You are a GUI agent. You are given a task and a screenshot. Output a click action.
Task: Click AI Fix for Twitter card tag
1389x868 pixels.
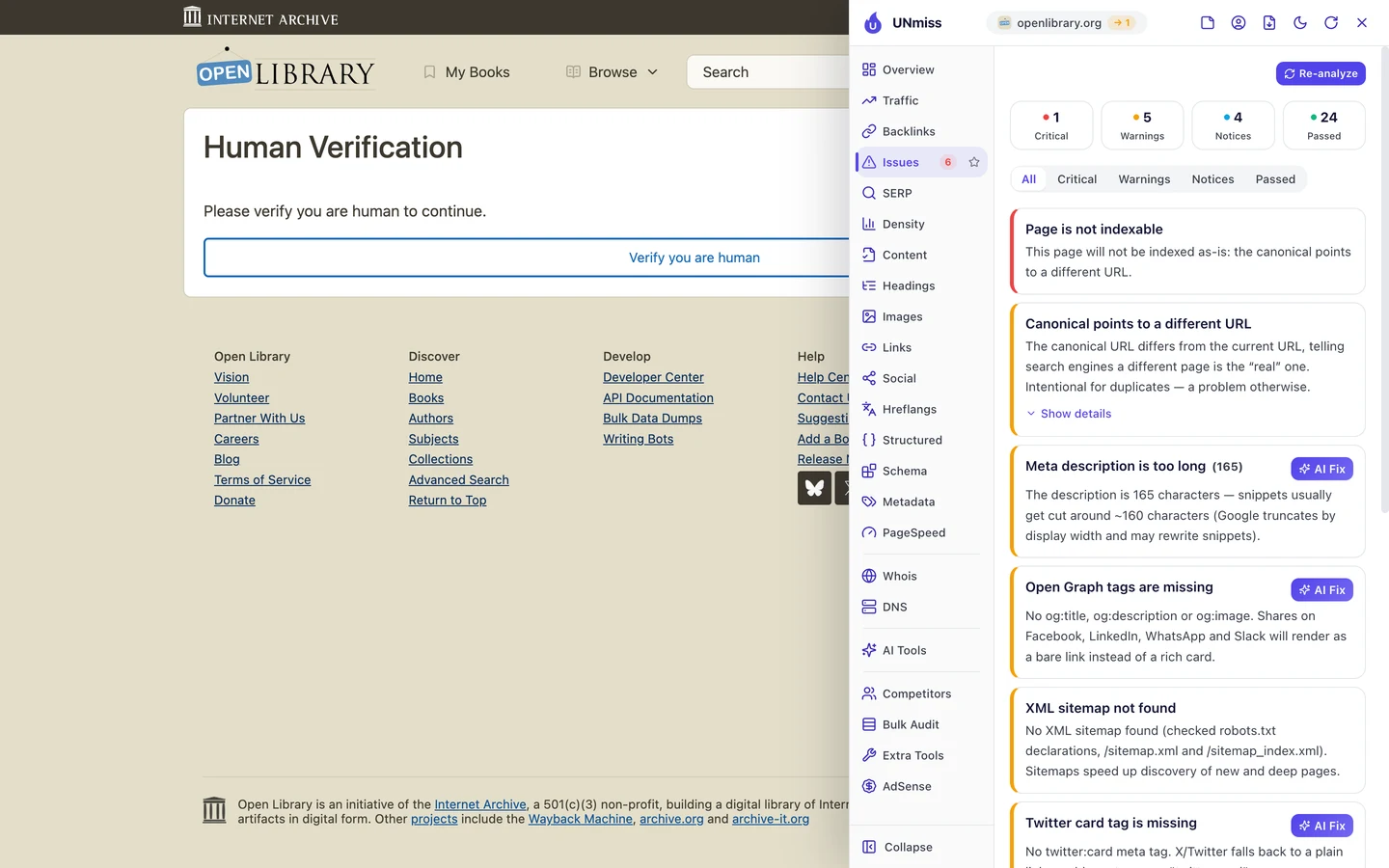point(1321,826)
